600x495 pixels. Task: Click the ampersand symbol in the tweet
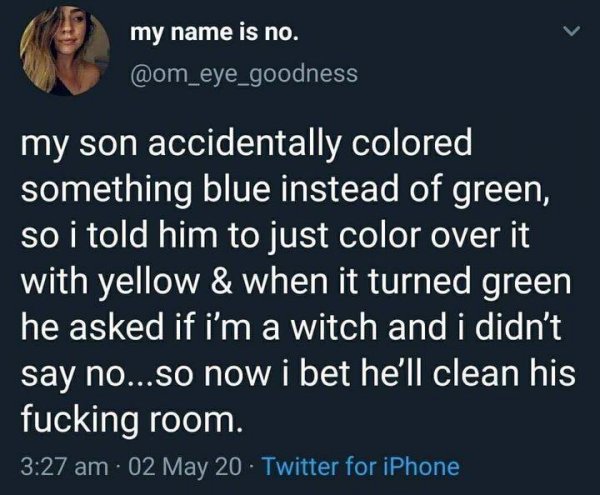[x=220, y=282]
